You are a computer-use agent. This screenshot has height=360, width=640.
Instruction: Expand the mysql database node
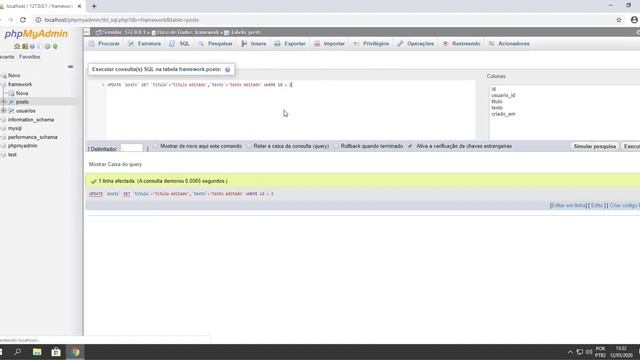tap(3, 129)
